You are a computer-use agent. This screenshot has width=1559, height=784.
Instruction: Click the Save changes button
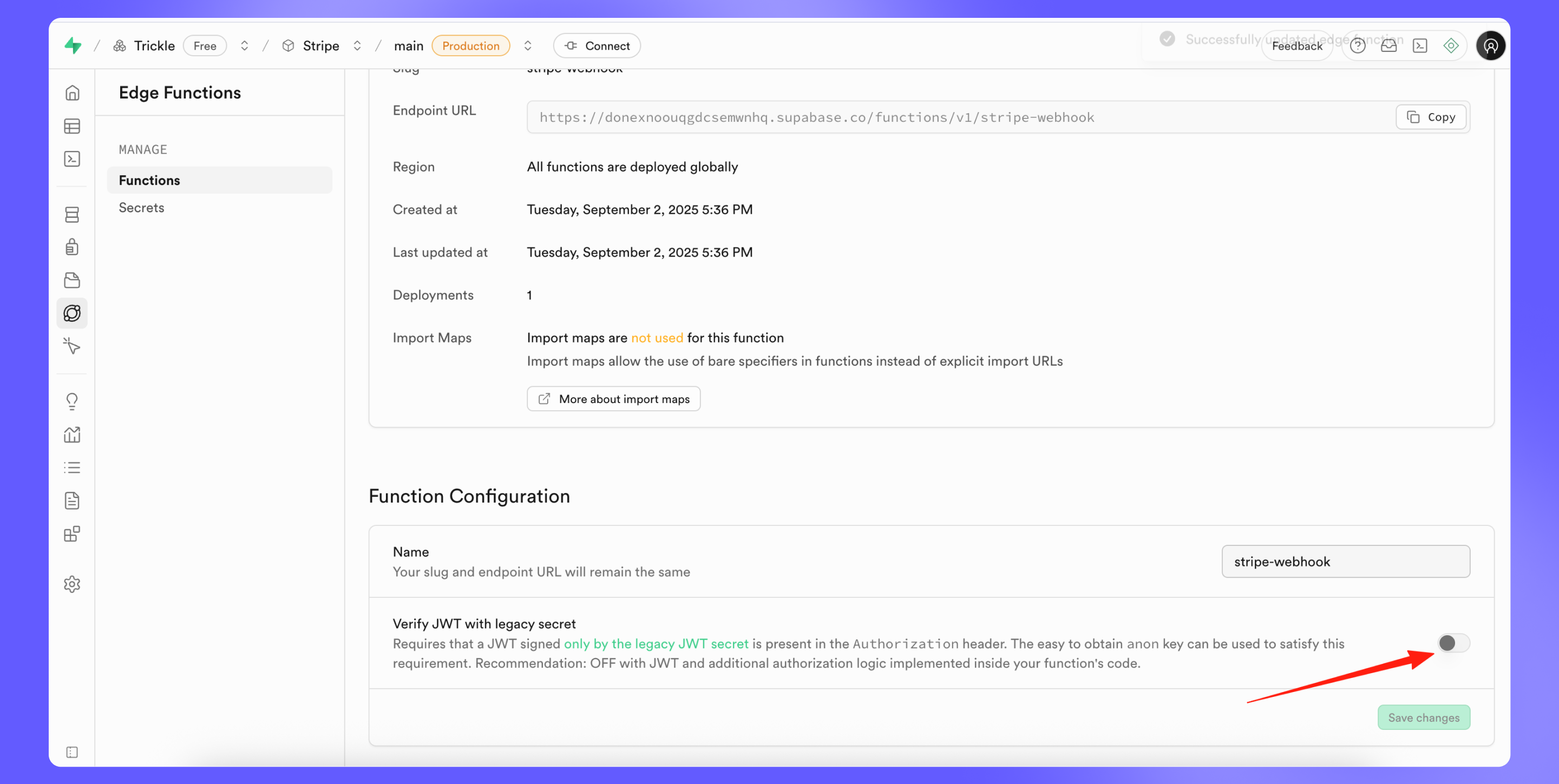click(x=1424, y=717)
